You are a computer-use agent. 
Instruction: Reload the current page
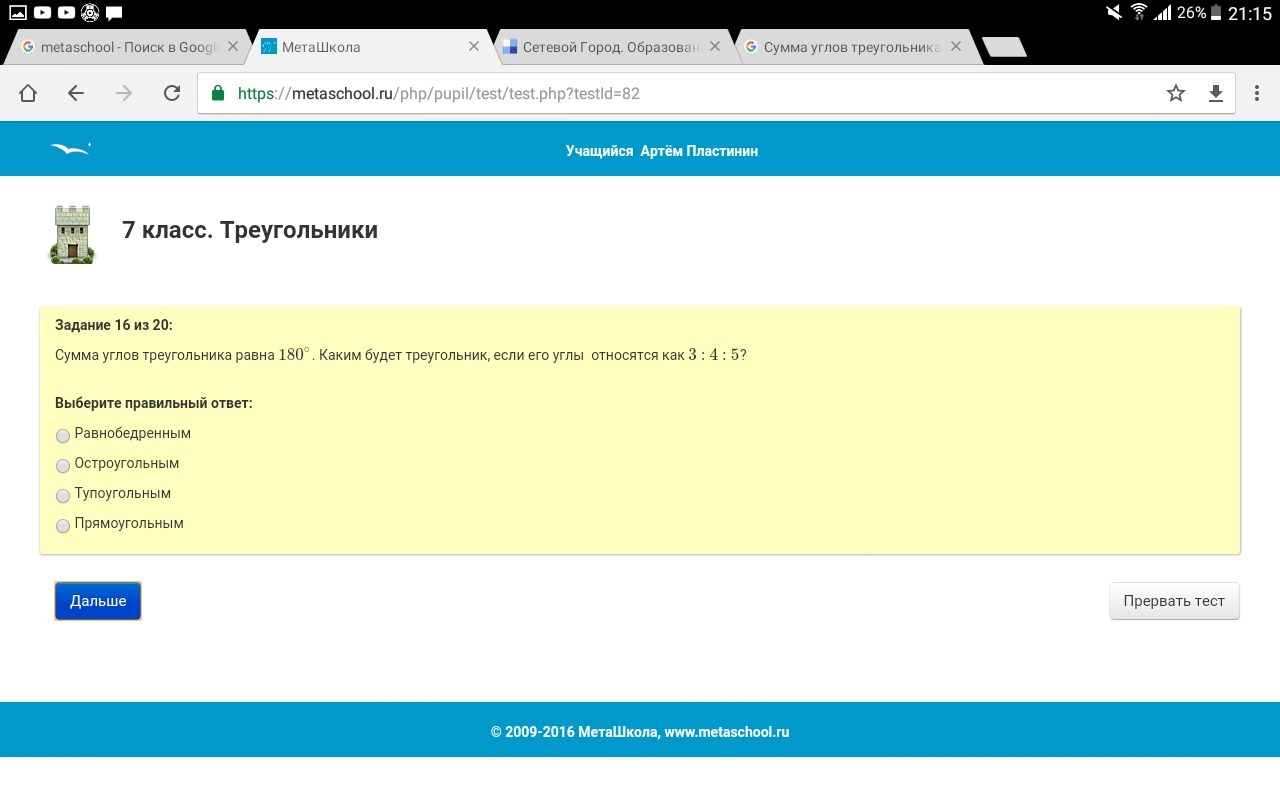click(x=172, y=93)
